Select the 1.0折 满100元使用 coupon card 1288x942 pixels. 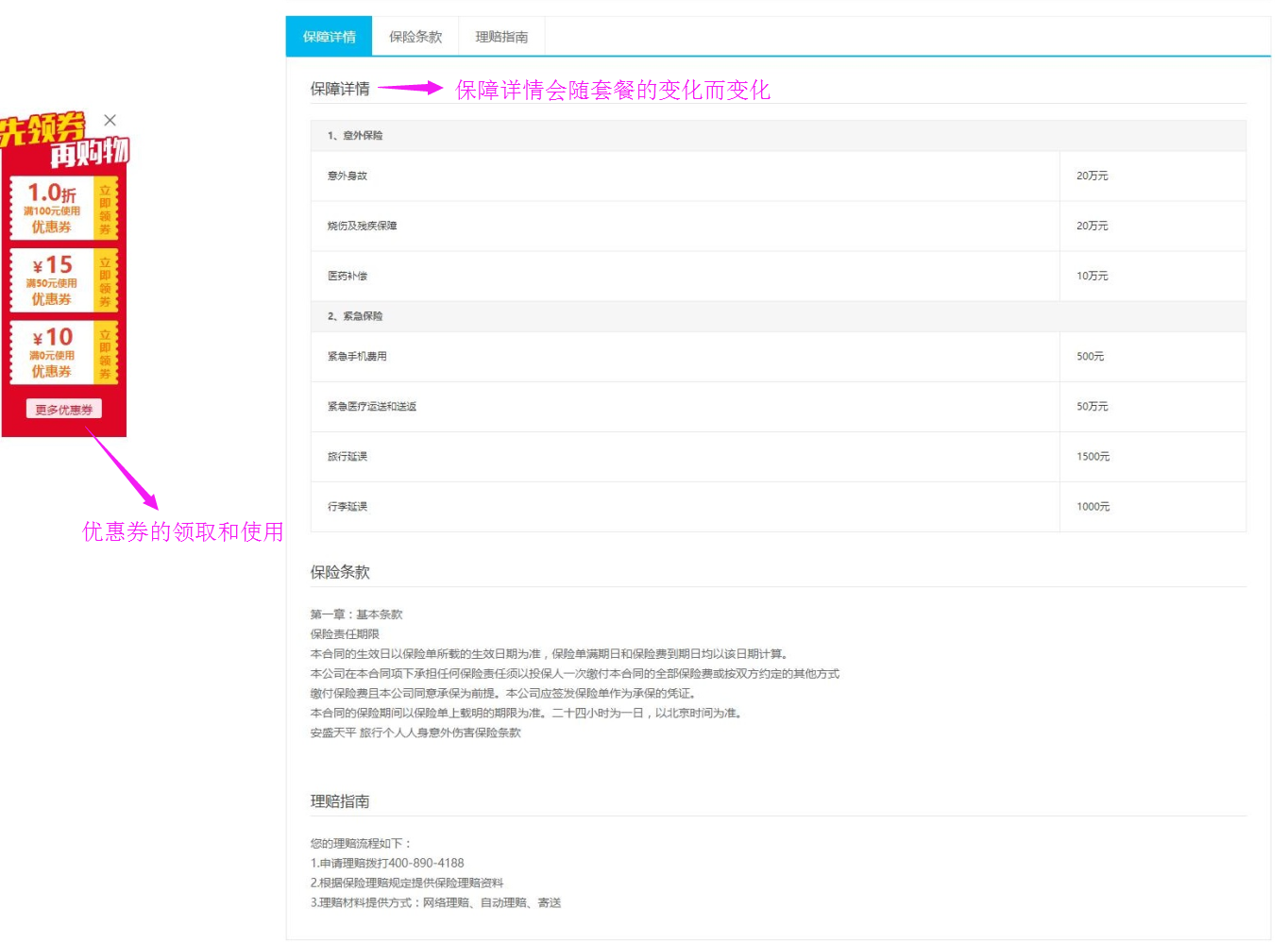pos(51,209)
